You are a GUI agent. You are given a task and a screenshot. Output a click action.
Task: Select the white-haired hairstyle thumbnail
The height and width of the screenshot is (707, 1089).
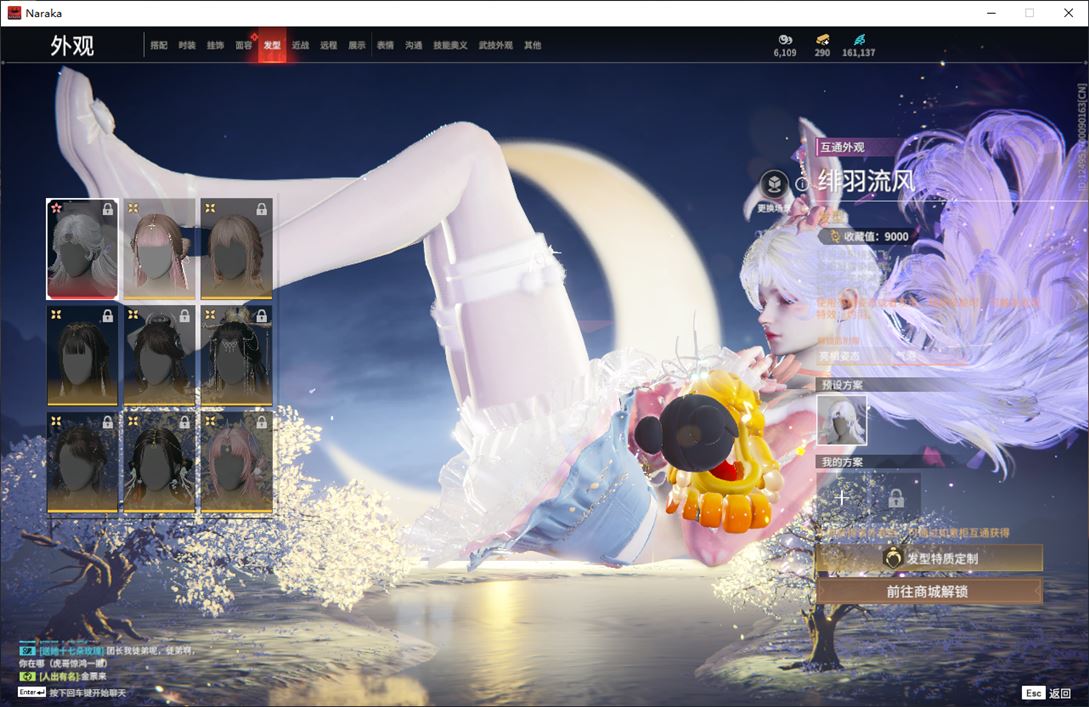[82, 248]
